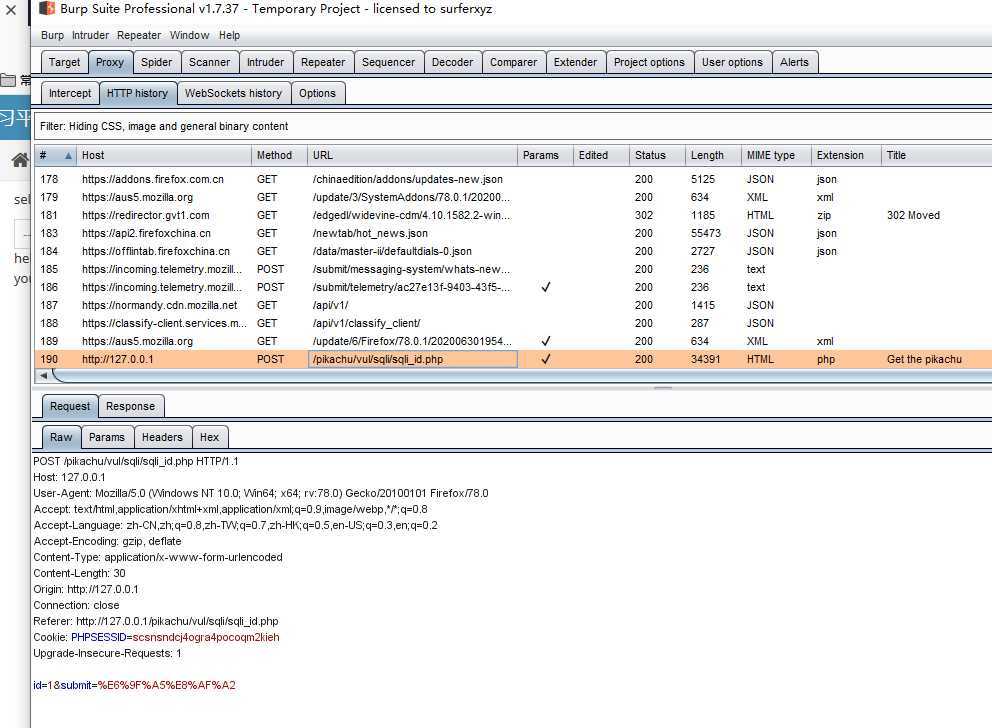This screenshot has height=728, width=992.
Task: Show the Raw request view
Action: (61, 437)
